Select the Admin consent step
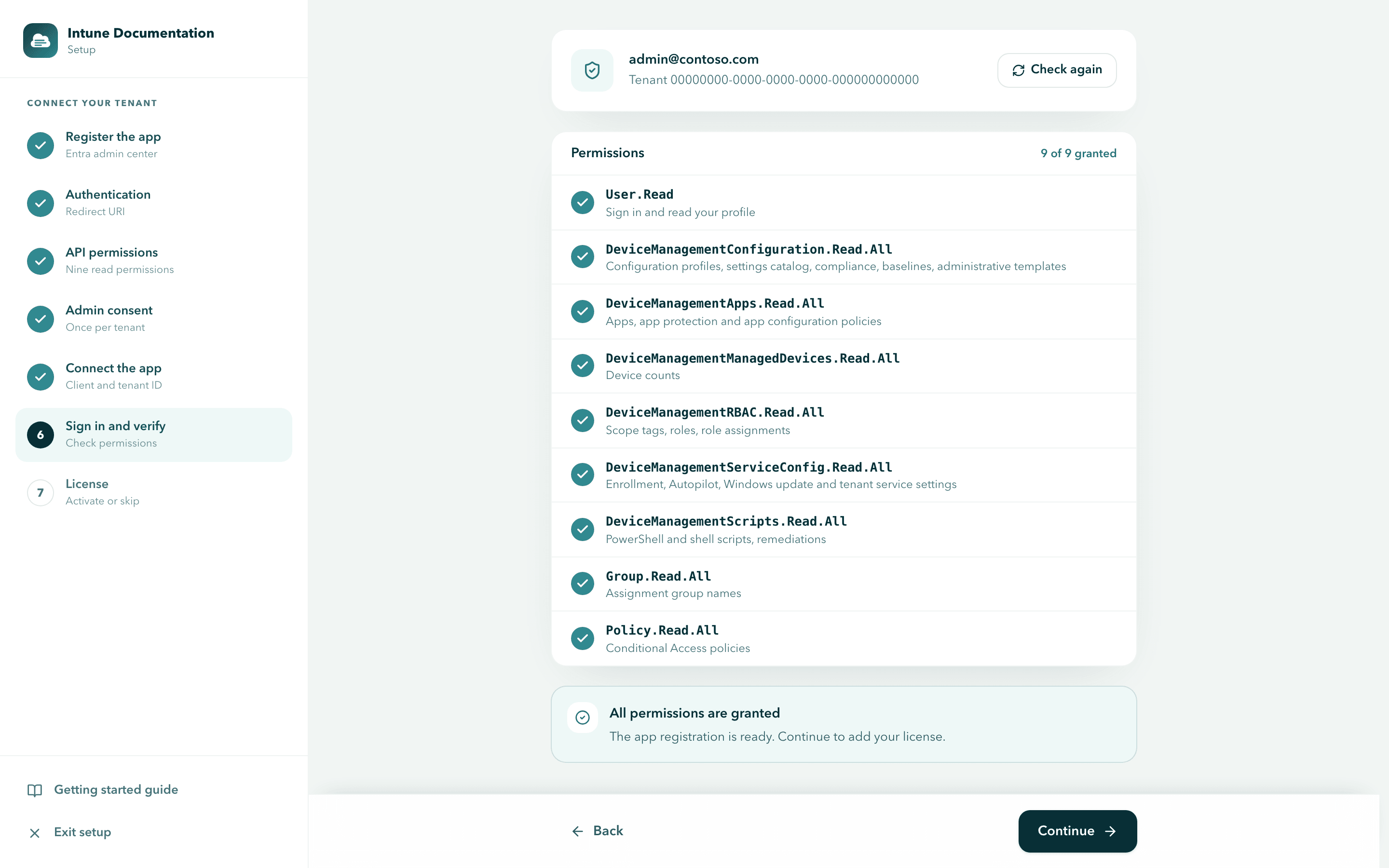This screenshot has width=1389, height=868. click(x=154, y=319)
